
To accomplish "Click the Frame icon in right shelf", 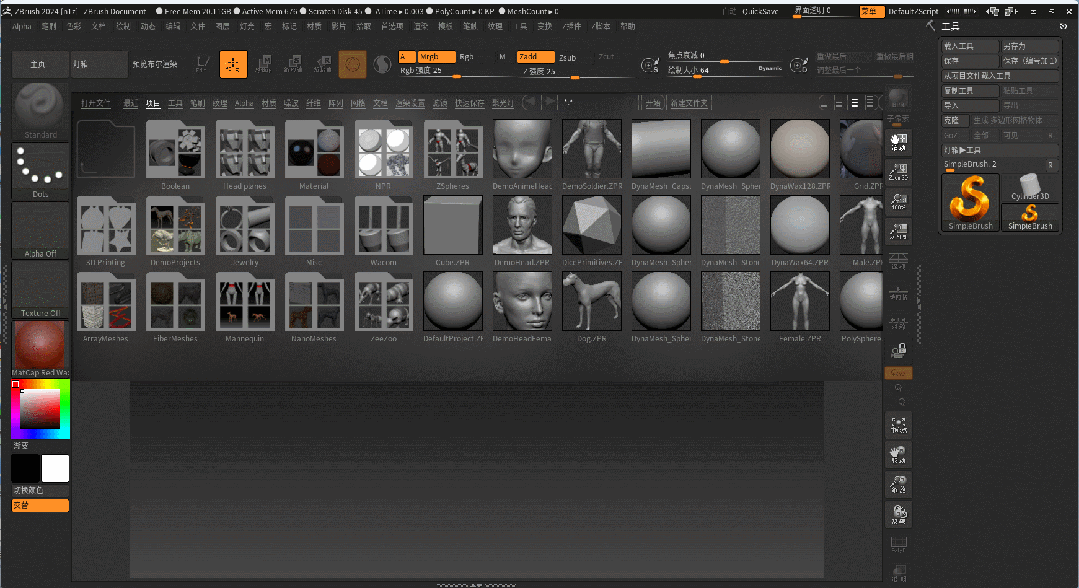I will pyautogui.click(x=899, y=425).
